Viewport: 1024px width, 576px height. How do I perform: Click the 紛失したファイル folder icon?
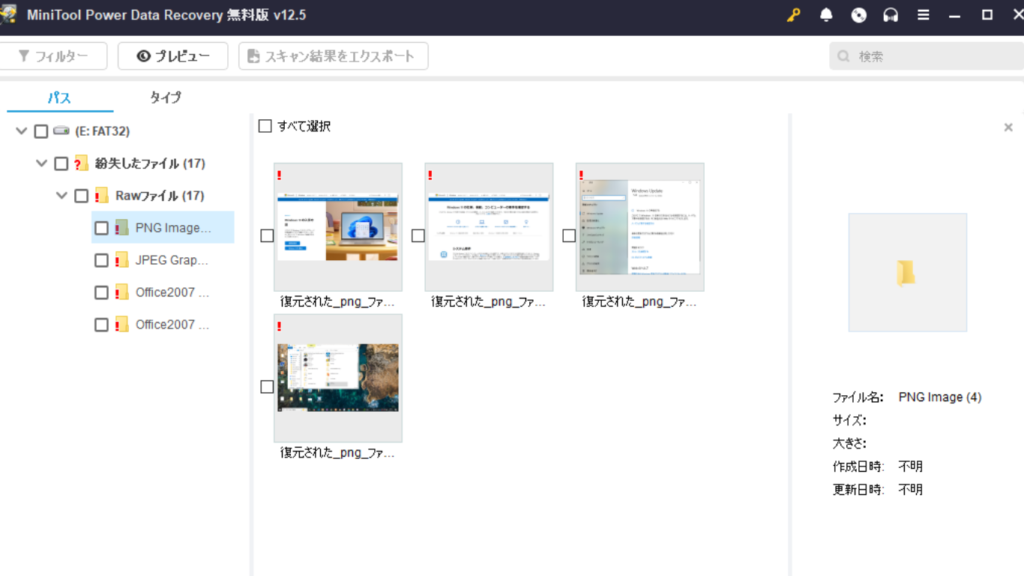(x=81, y=163)
